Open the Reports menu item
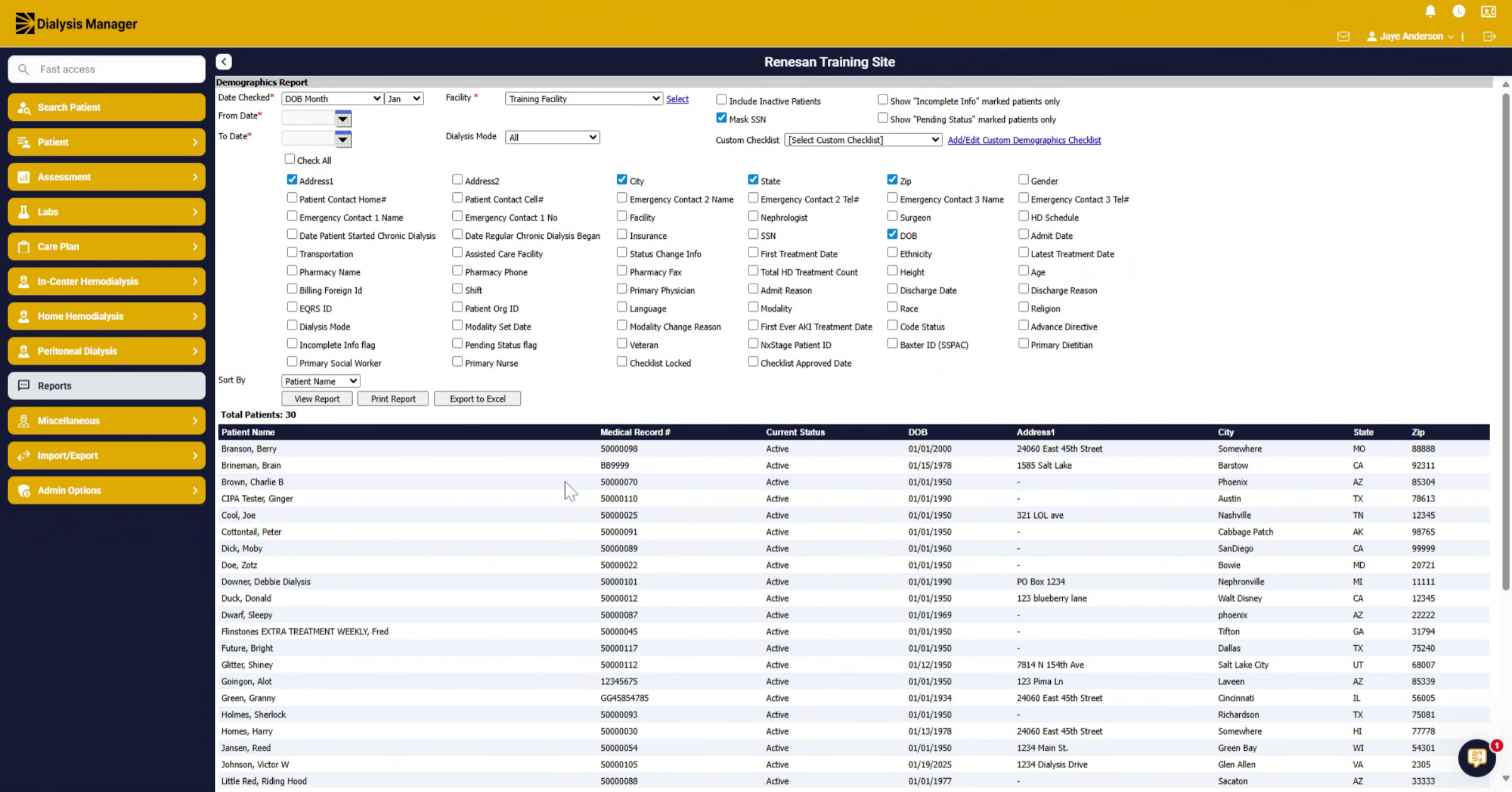 click(106, 386)
